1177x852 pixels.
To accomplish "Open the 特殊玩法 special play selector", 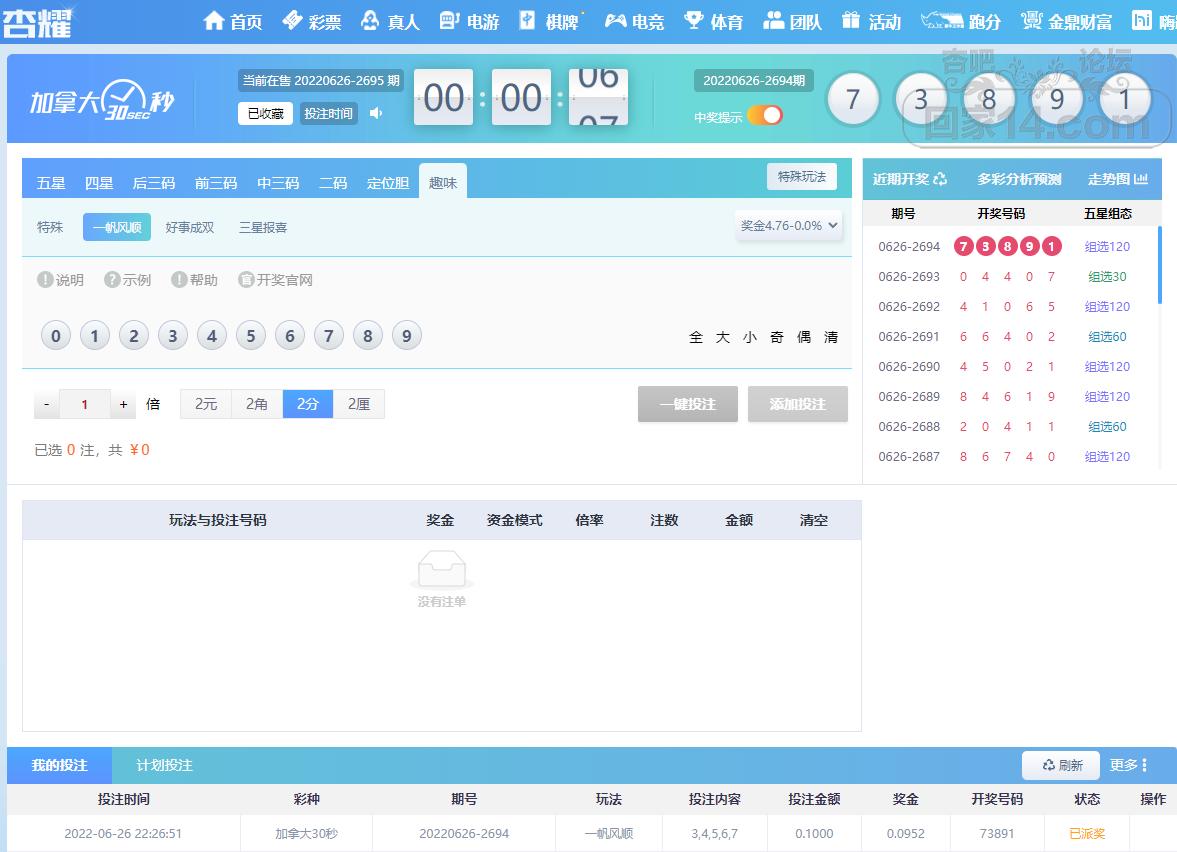I will (802, 177).
